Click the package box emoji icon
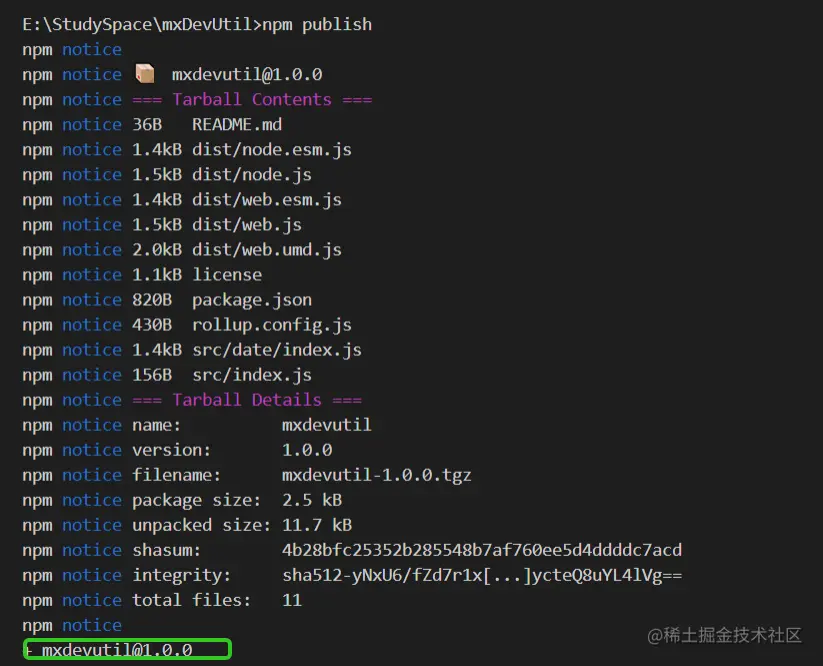823x666 pixels. click(x=144, y=74)
